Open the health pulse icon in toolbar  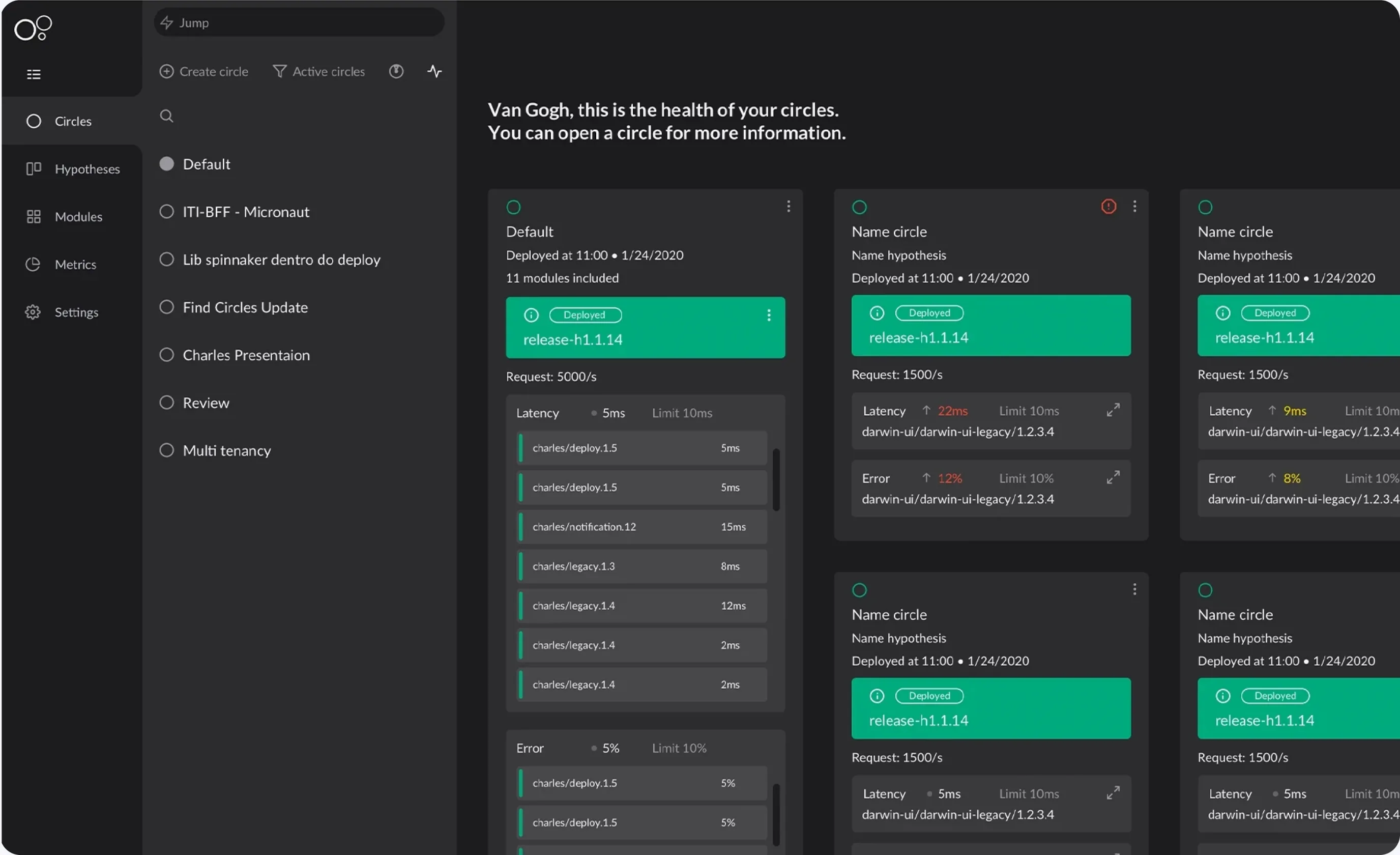(434, 71)
